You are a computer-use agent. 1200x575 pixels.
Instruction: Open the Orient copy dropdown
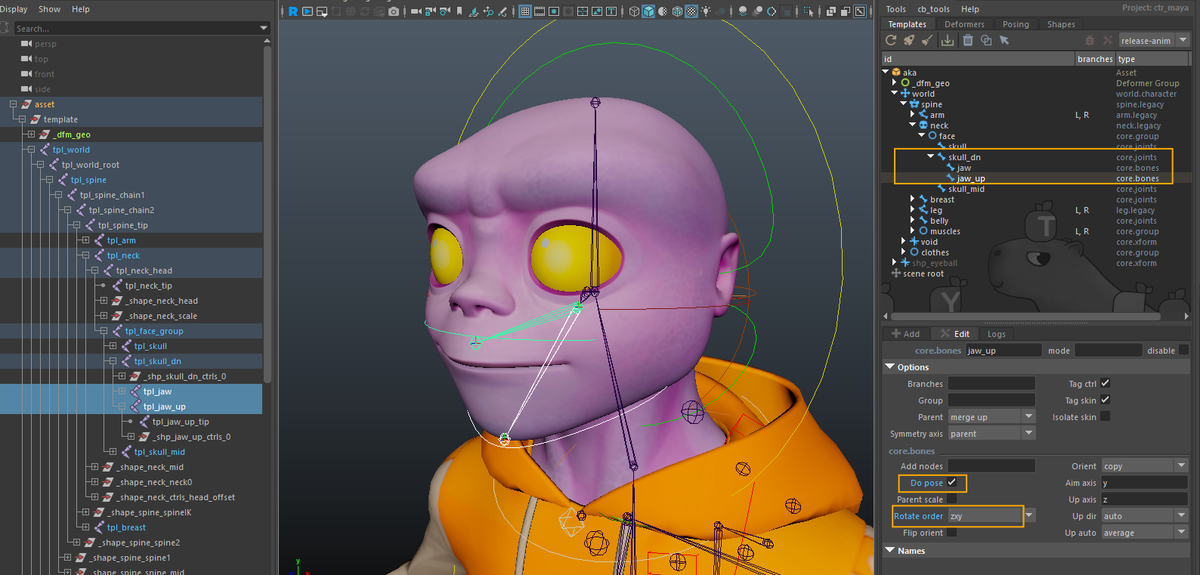point(1145,466)
